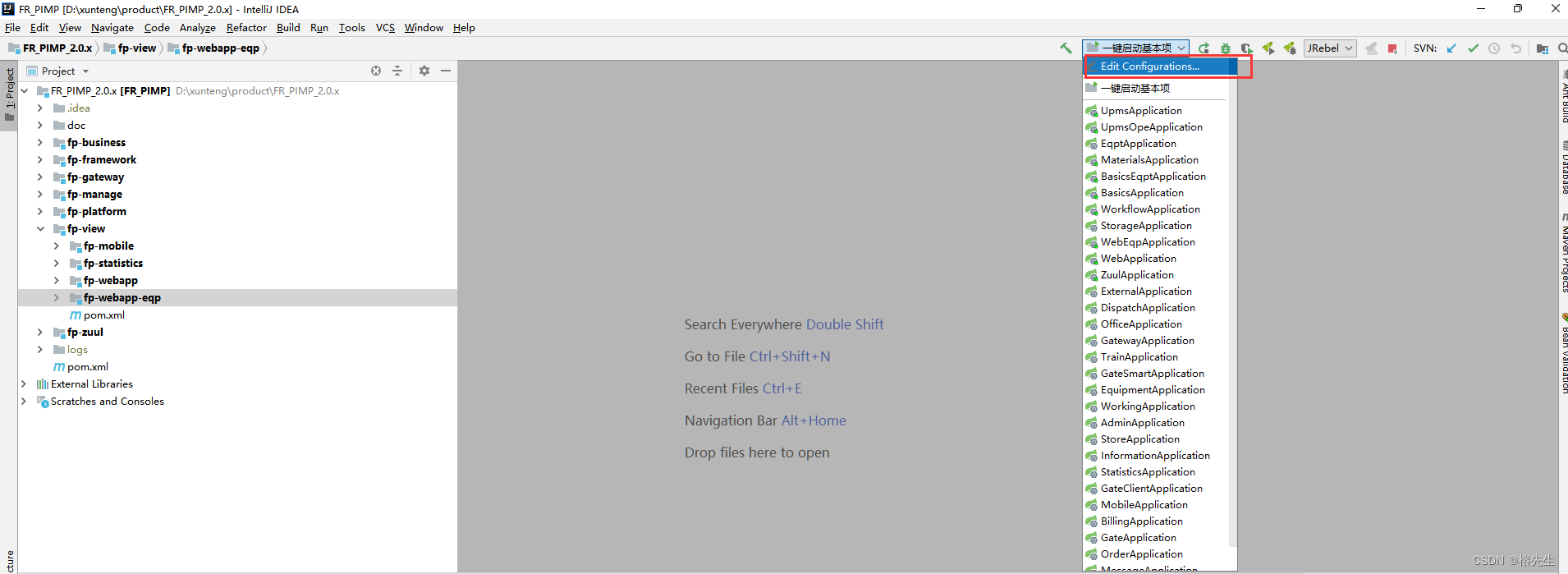Click the Collapse All icon in Project panel

397,71
